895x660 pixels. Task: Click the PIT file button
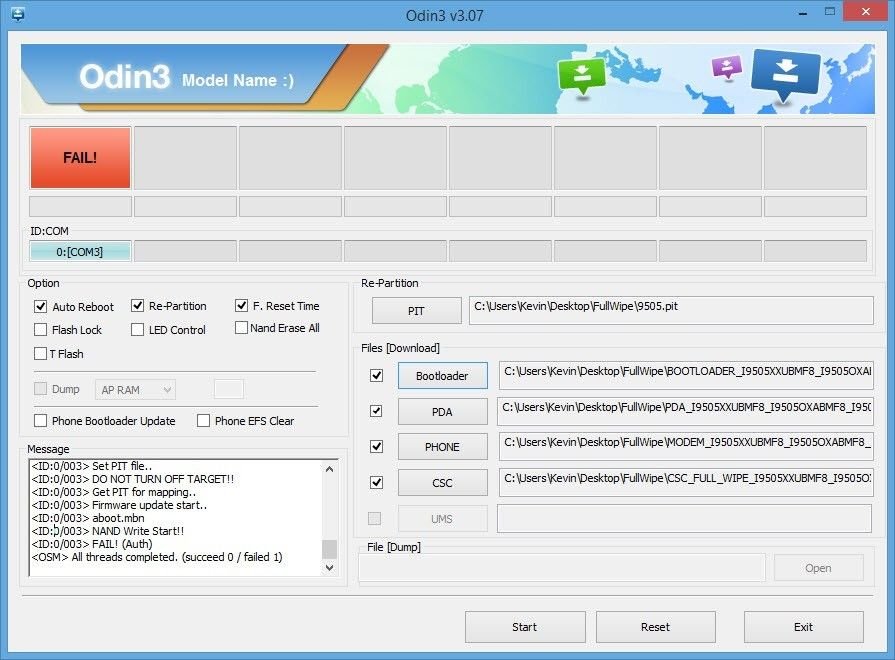(x=416, y=311)
